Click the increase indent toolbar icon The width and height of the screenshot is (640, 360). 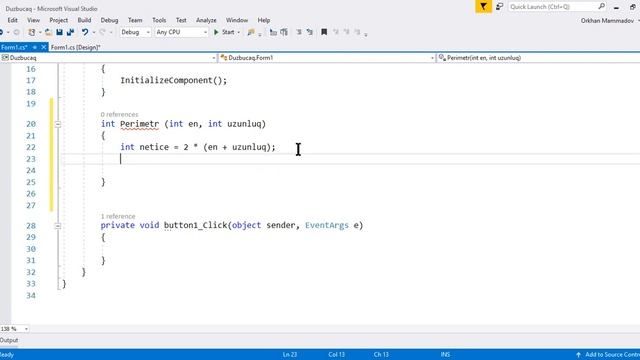coord(284,32)
